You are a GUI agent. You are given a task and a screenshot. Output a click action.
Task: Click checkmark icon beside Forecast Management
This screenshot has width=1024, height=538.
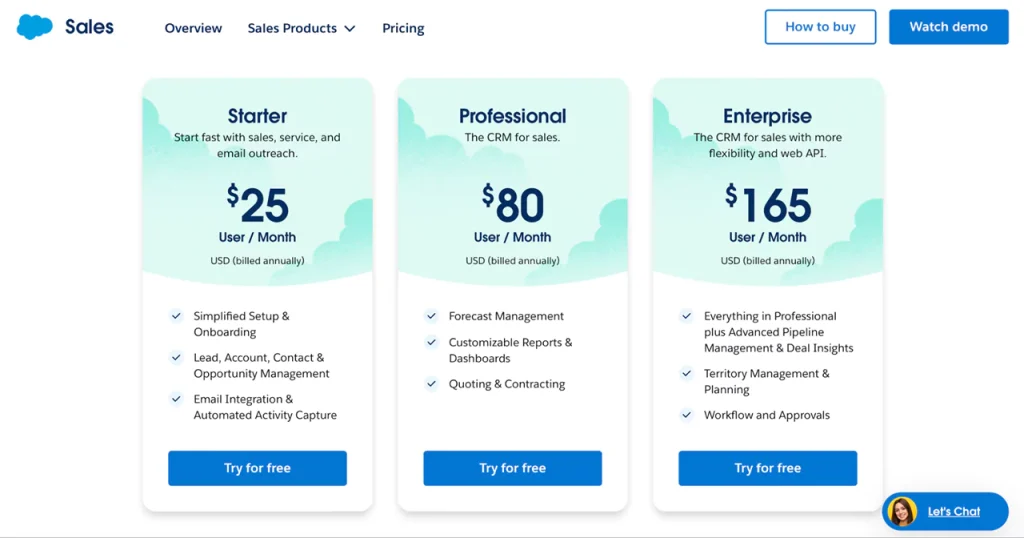coord(431,316)
